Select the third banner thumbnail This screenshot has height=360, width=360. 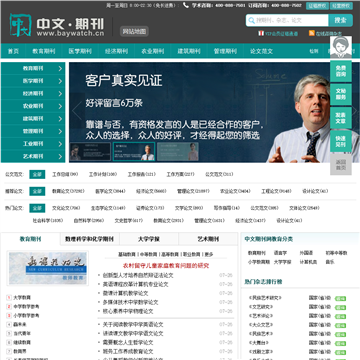pyautogui.click(x=178, y=152)
